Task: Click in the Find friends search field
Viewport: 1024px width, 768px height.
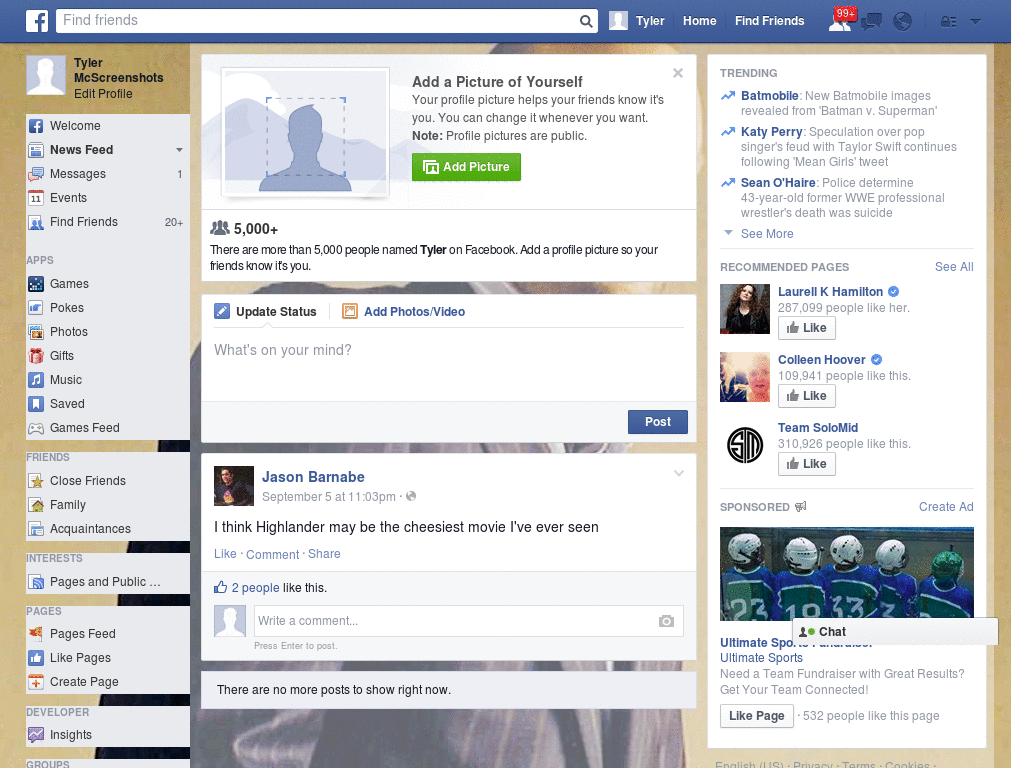Action: coord(317,21)
